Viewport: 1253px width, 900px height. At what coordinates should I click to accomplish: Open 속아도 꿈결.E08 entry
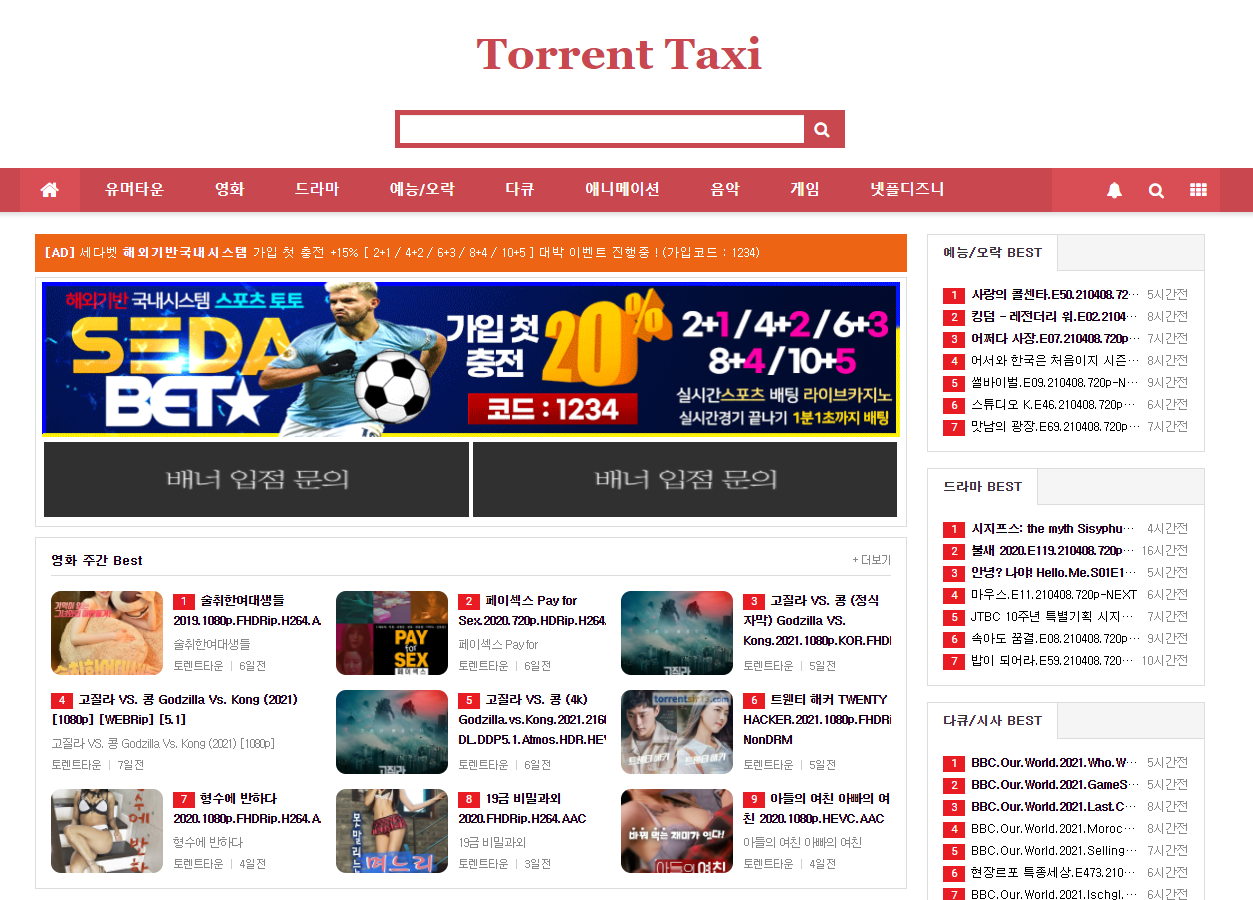1054,639
